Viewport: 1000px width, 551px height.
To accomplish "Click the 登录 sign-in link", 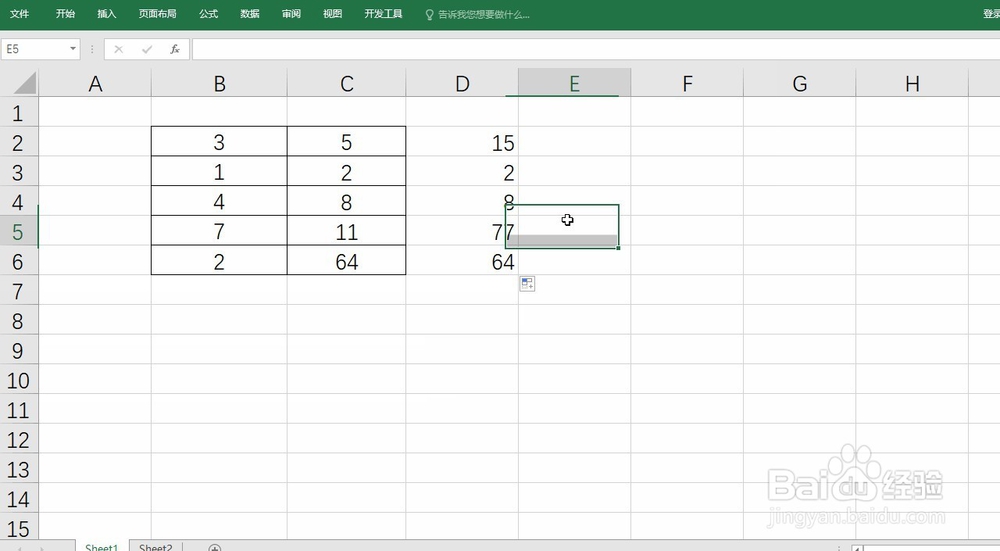I will pos(991,15).
